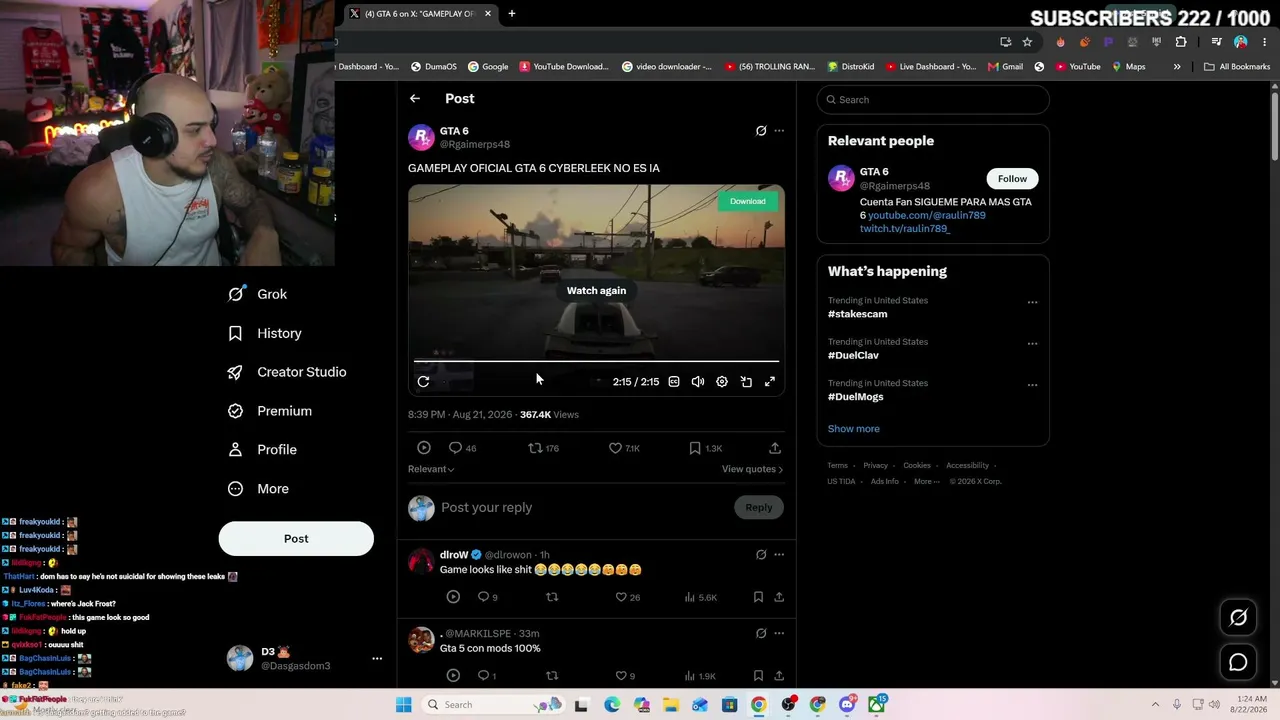Follow GTA 6 in Relevant people
Image resolution: width=1280 pixels, height=720 pixels.
pyautogui.click(x=1012, y=179)
